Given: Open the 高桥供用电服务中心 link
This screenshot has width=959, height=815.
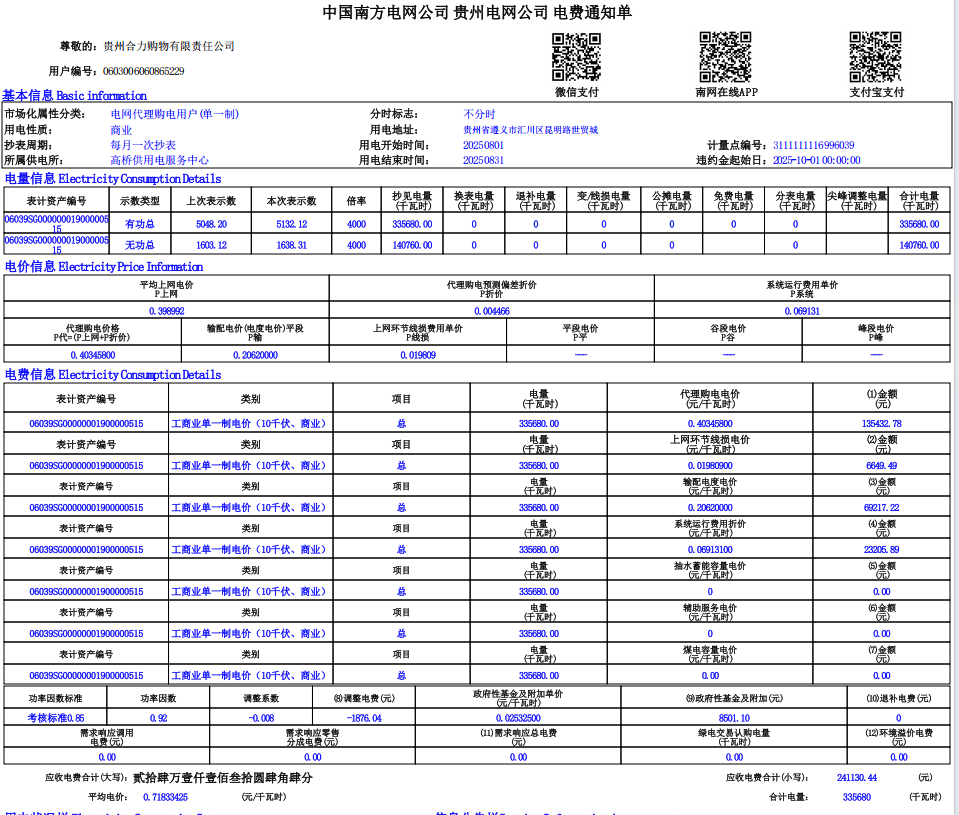Looking at the screenshot, I should tap(159, 160).
